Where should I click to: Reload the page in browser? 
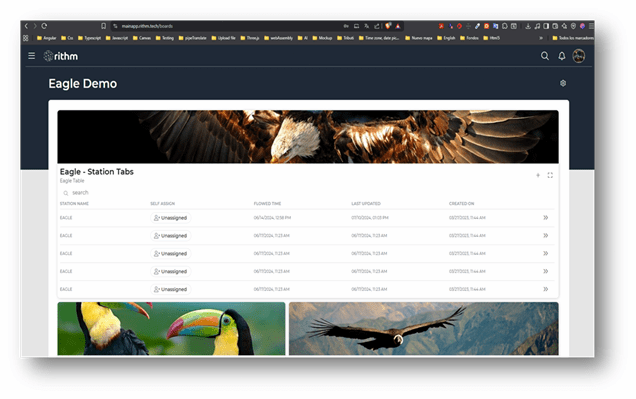click(x=44, y=26)
